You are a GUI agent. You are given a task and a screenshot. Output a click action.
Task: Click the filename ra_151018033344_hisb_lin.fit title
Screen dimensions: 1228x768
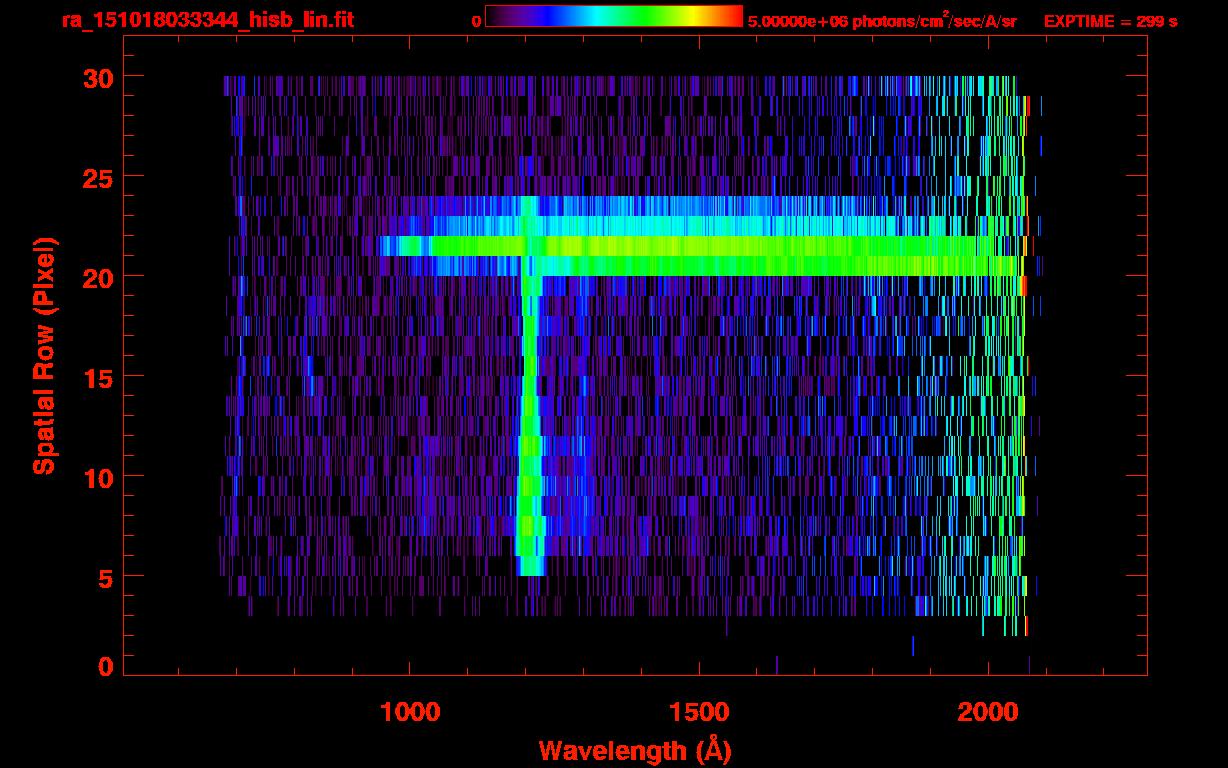point(207,20)
